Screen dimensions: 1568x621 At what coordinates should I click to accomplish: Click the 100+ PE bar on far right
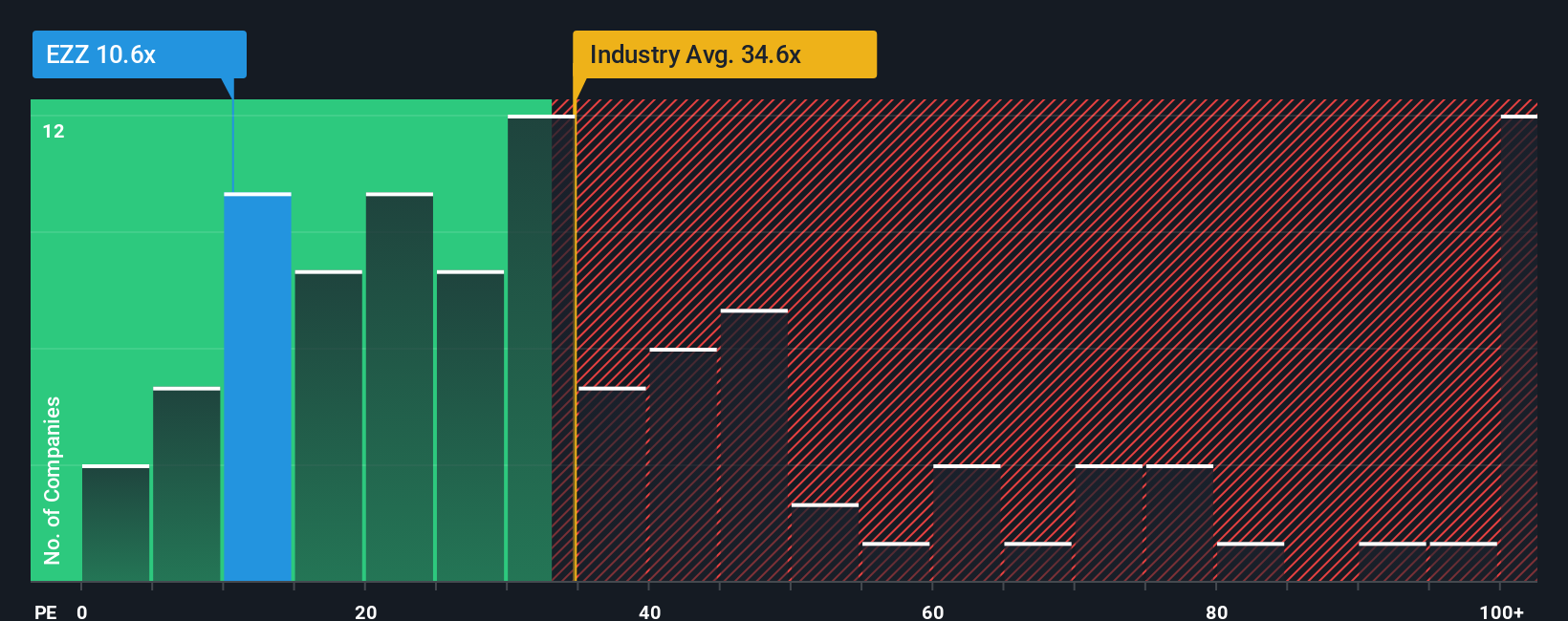tap(1519, 348)
